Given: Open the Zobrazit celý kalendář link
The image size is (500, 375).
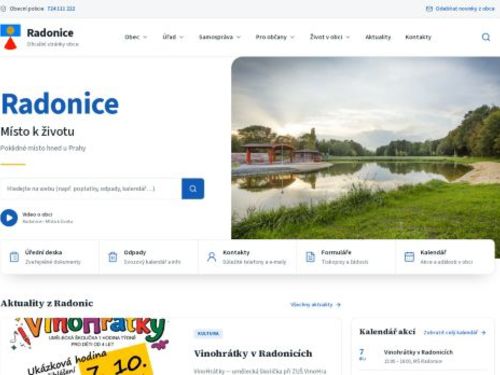Looking at the screenshot, I should tap(451, 332).
